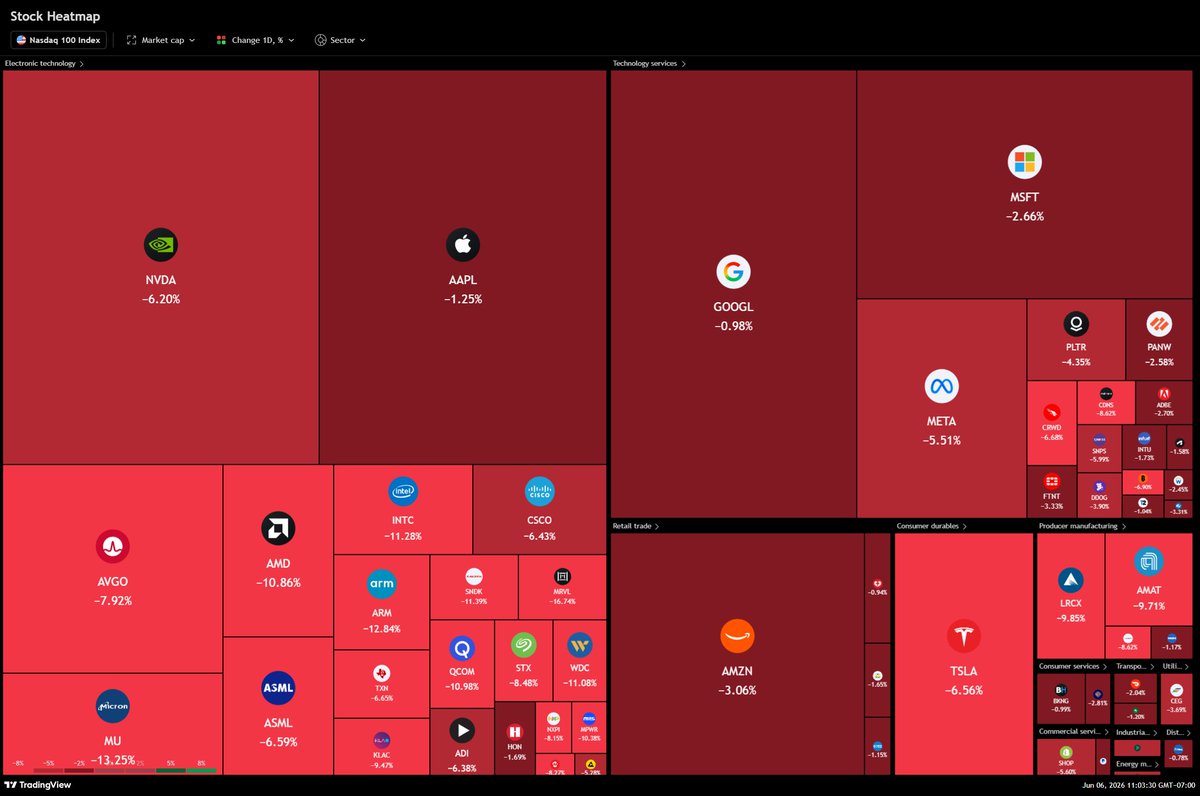This screenshot has height=796, width=1200.
Task: Click the ASML logo icon
Action: (x=278, y=689)
